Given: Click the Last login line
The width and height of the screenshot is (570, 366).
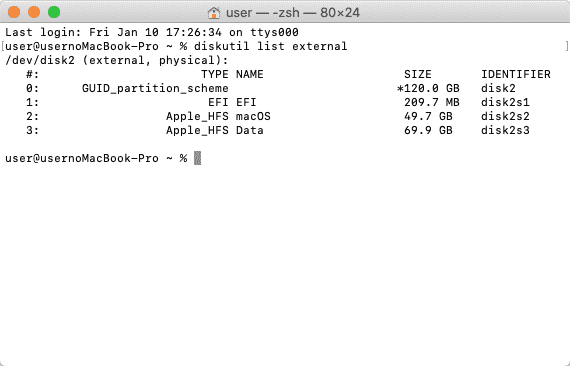Looking at the screenshot, I should 152,32.
